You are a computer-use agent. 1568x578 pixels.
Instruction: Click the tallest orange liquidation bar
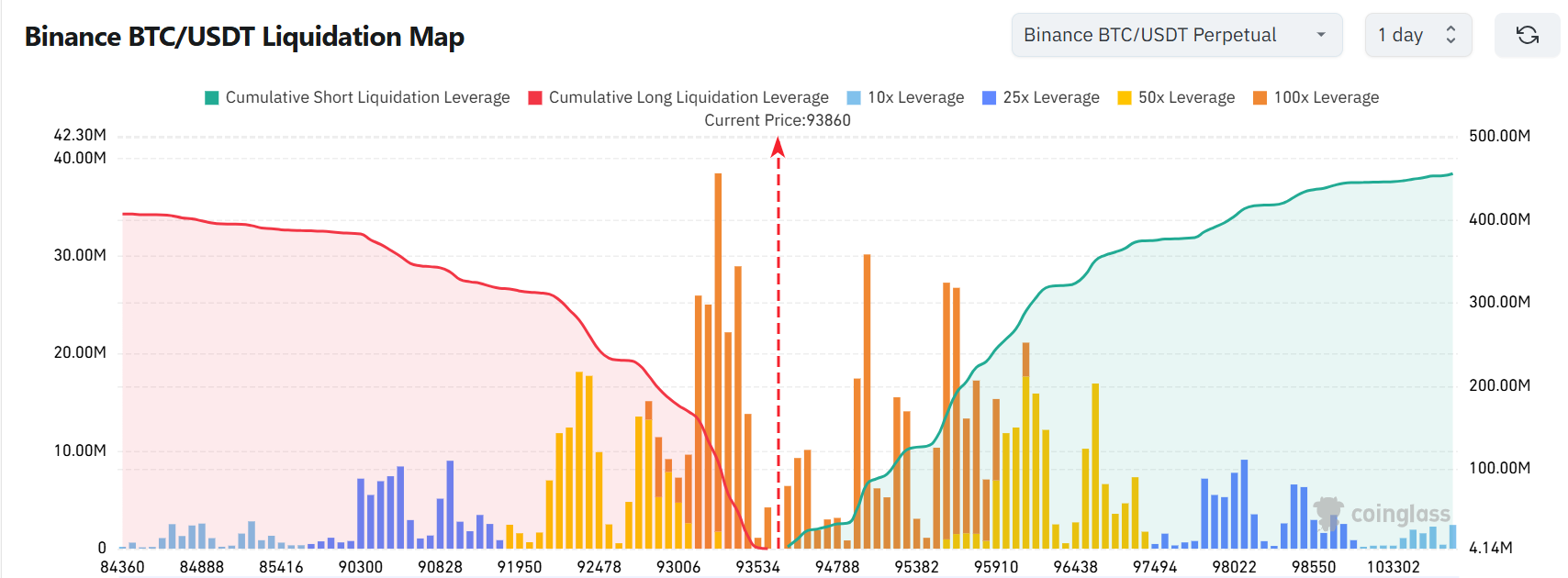pyautogui.click(x=718, y=360)
